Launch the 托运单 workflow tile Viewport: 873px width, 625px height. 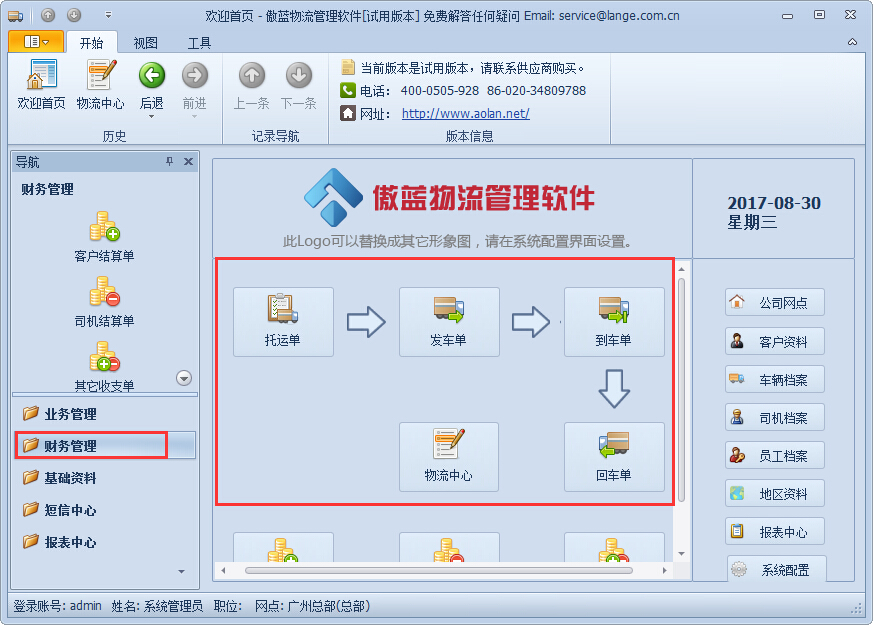pyautogui.click(x=283, y=322)
